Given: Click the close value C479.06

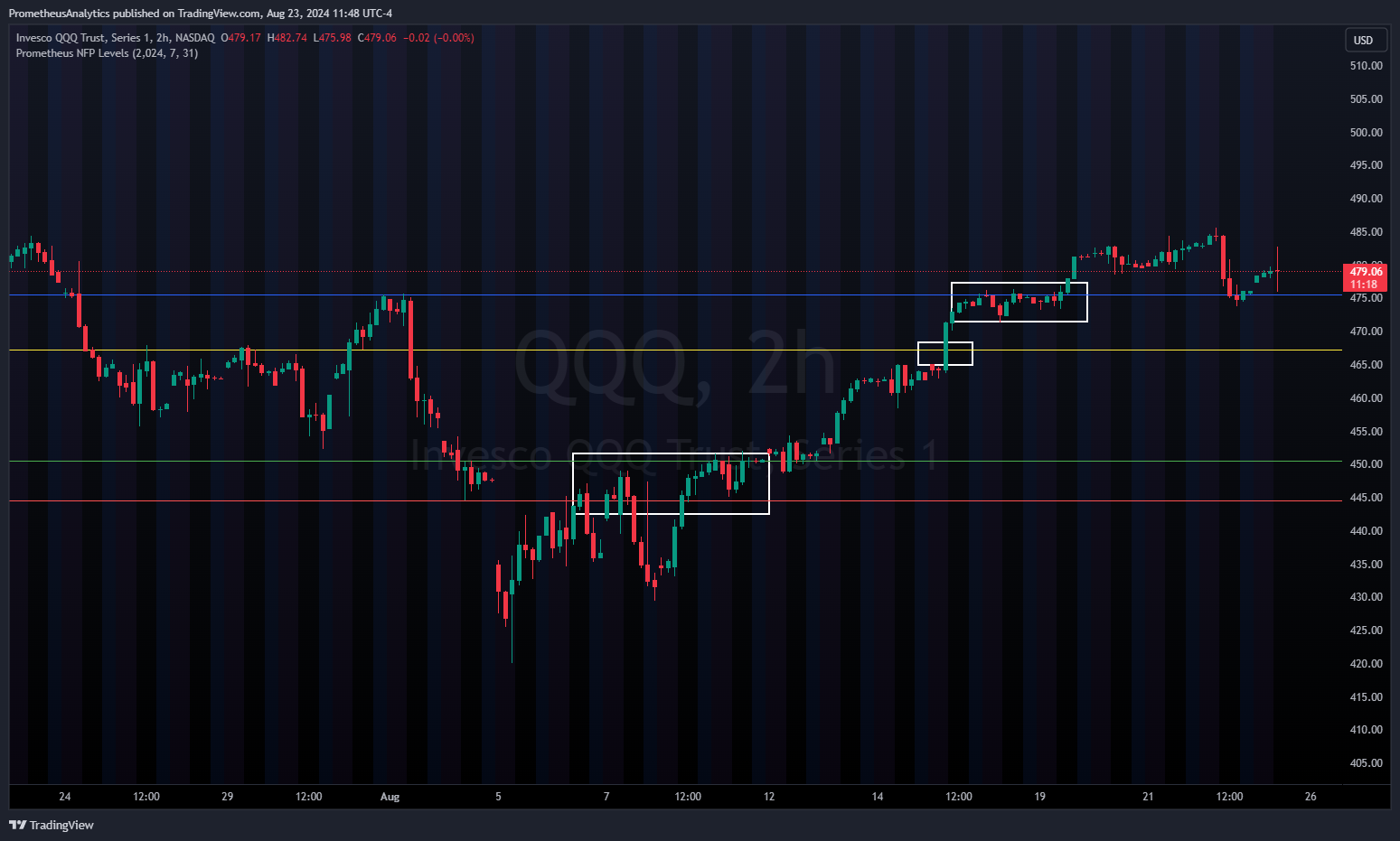Looking at the screenshot, I should point(377,38).
